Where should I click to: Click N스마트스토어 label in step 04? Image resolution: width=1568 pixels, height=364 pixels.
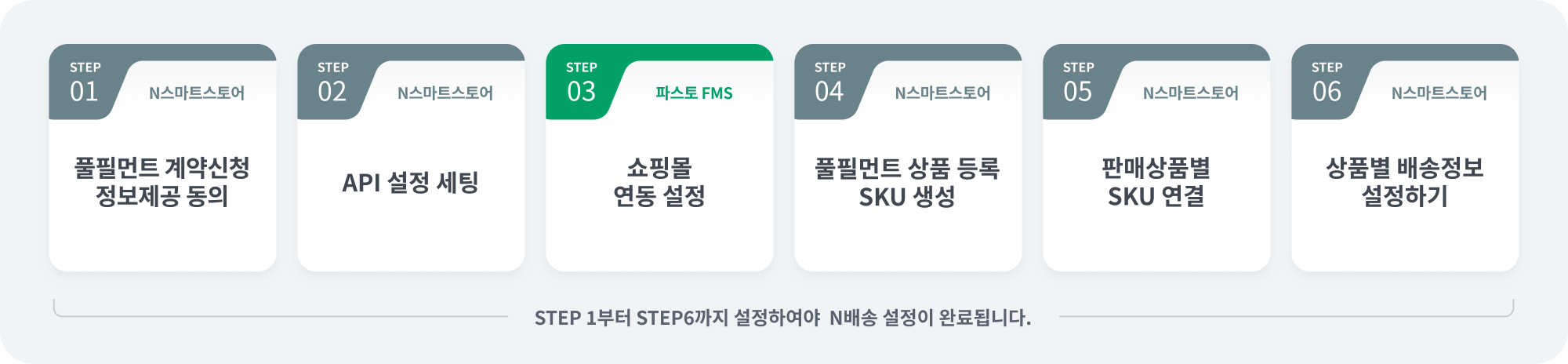tap(942, 93)
